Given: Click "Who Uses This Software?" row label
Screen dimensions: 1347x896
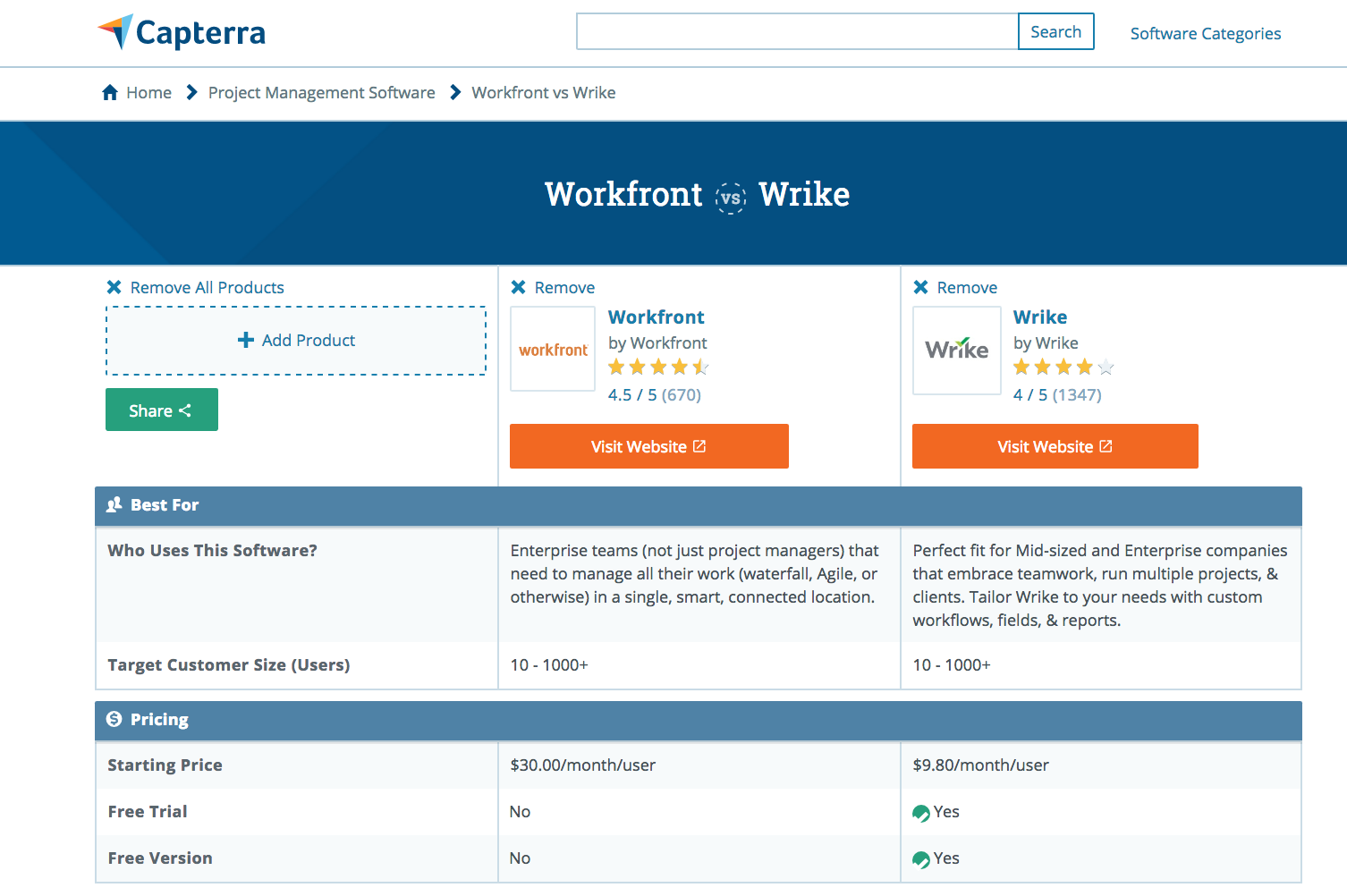Looking at the screenshot, I should pos(212,550).
